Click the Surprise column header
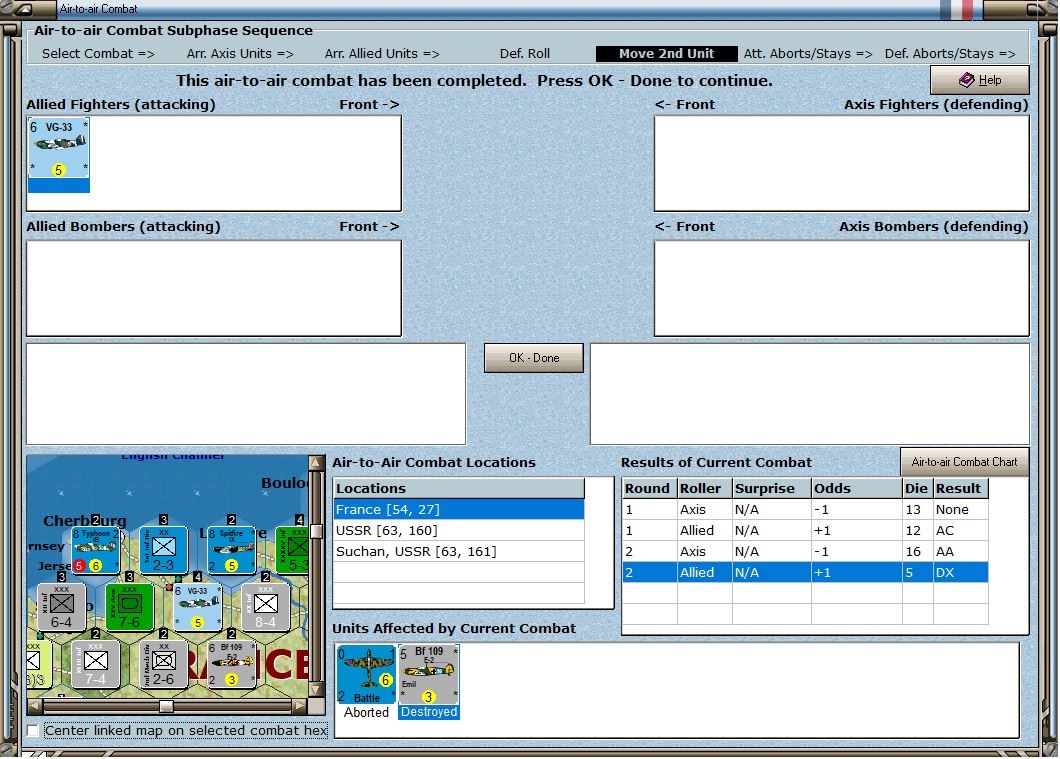The image size is (1060, 759). pos(772,488)
